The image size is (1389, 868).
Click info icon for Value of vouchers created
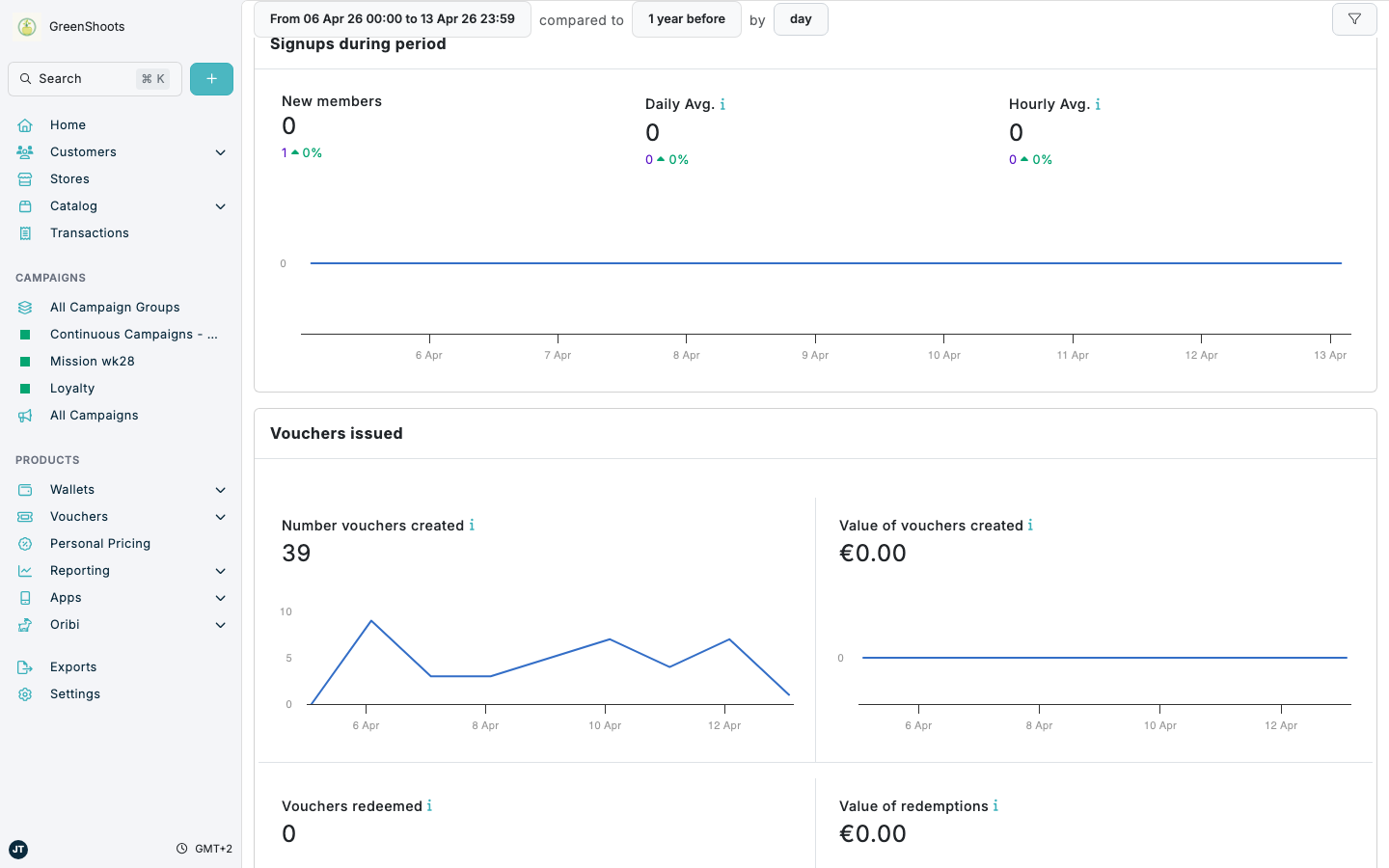tap(1030, 526)
